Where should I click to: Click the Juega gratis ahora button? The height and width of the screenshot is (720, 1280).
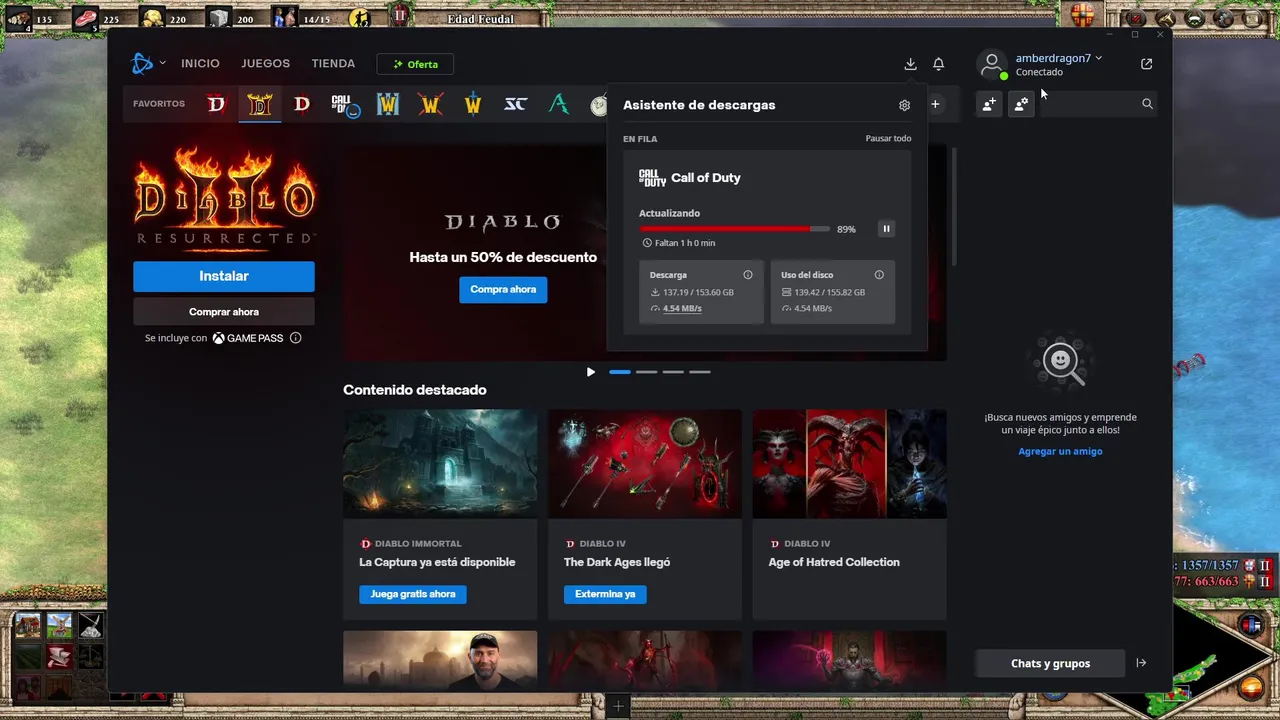[413, 594]
